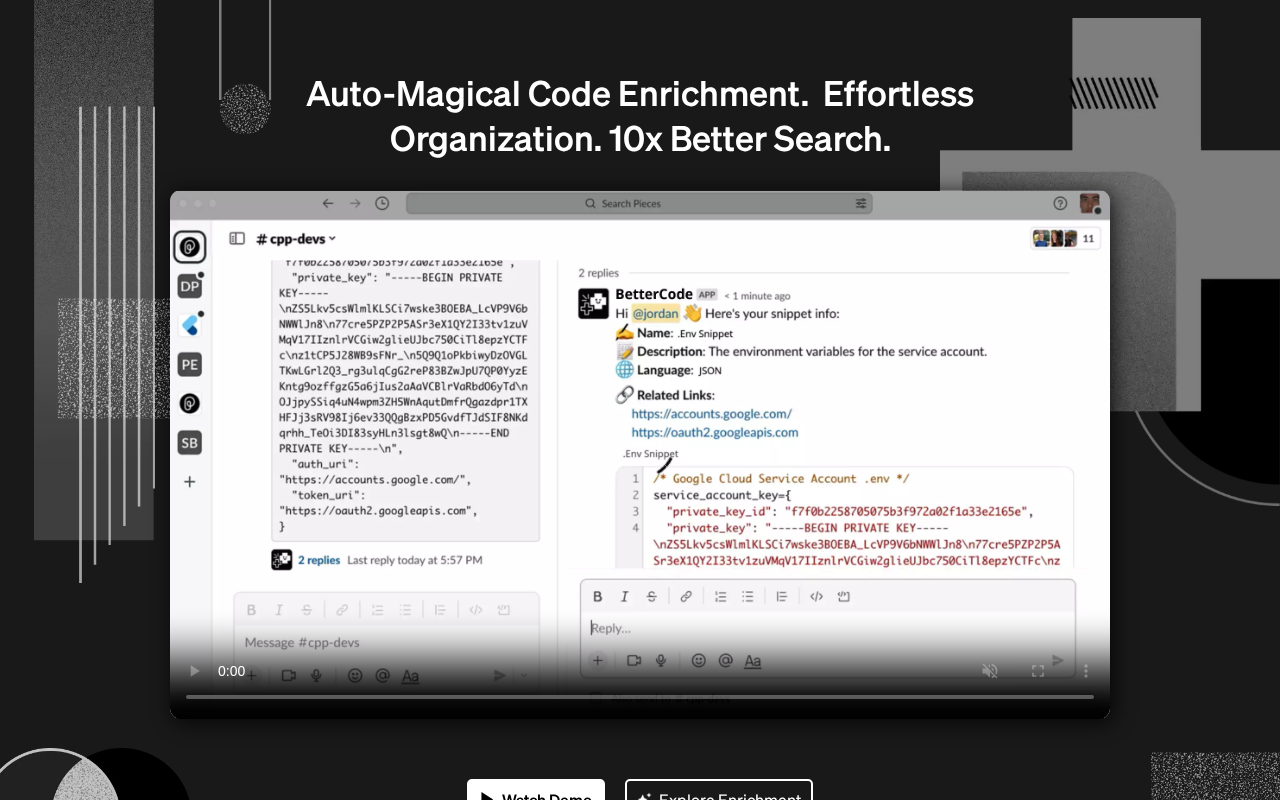Open the emoji picker in the #cpp-devs composer
Viewport: 1280px width, 800px height.
(355, 676)
